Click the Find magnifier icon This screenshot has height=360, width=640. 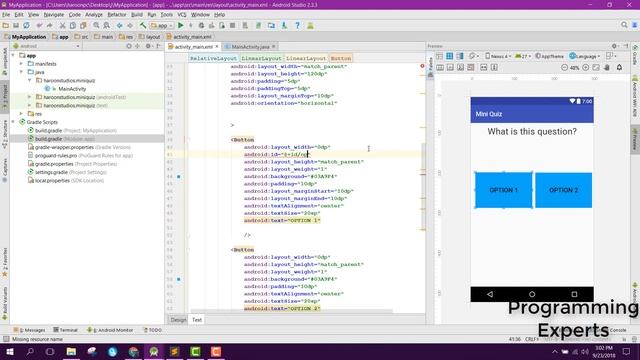coord(96,25)
